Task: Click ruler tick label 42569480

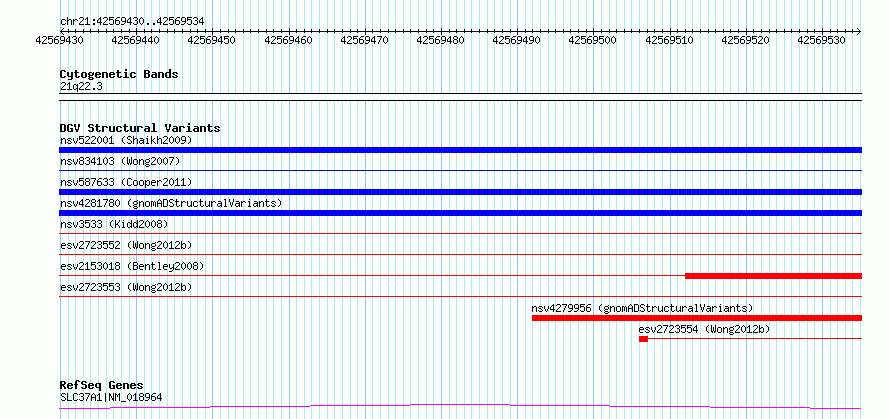Action: (x=440, y=40)
